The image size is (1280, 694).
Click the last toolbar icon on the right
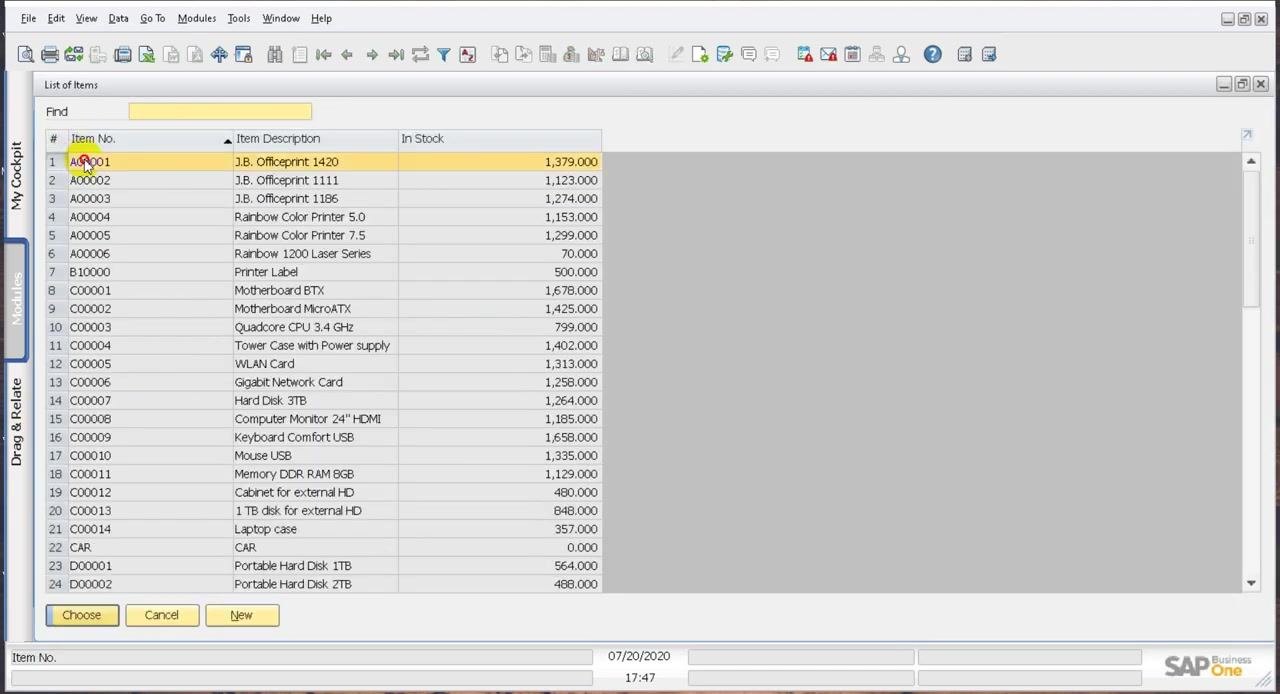(x=988, y=55)
